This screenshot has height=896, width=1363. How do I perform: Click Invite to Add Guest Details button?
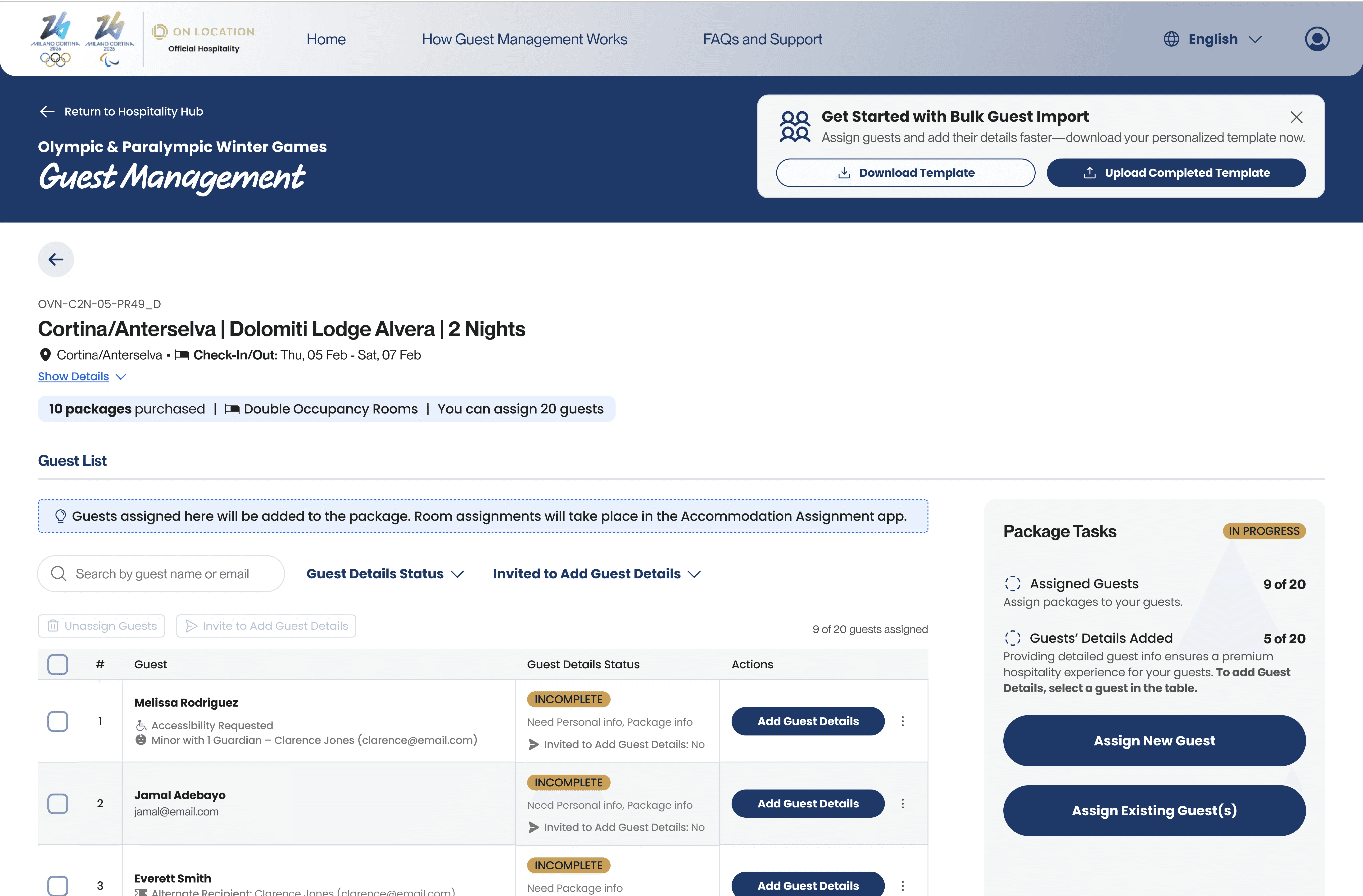pos(266,626)
